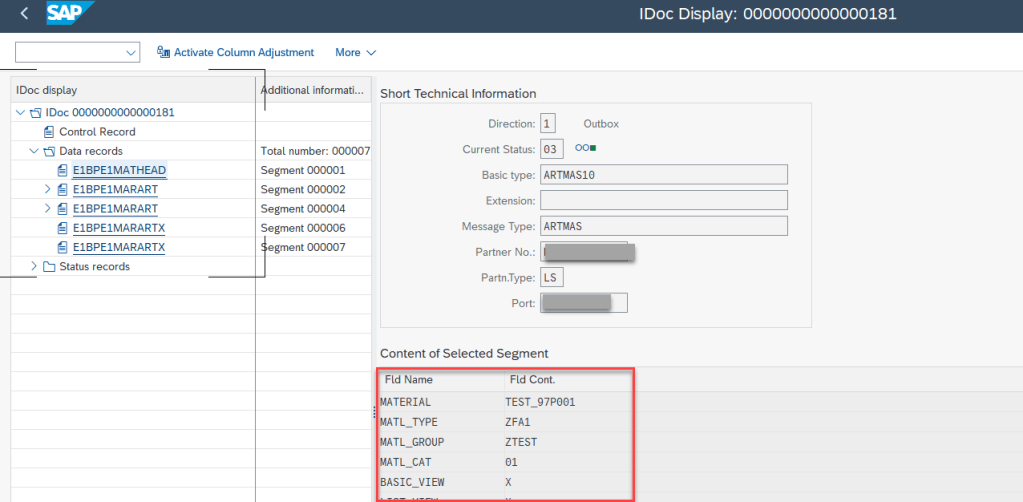Click the Additional information column header

click(312, 90)
